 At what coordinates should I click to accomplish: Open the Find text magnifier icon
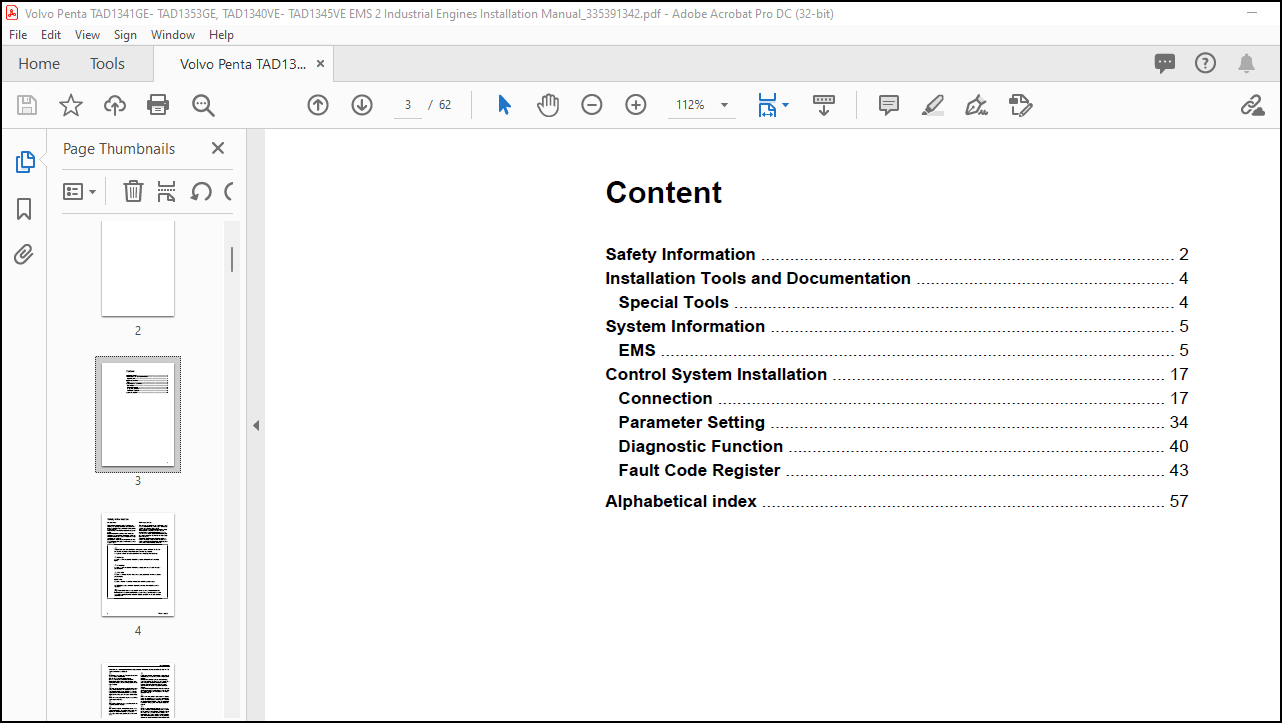point(203,105)
